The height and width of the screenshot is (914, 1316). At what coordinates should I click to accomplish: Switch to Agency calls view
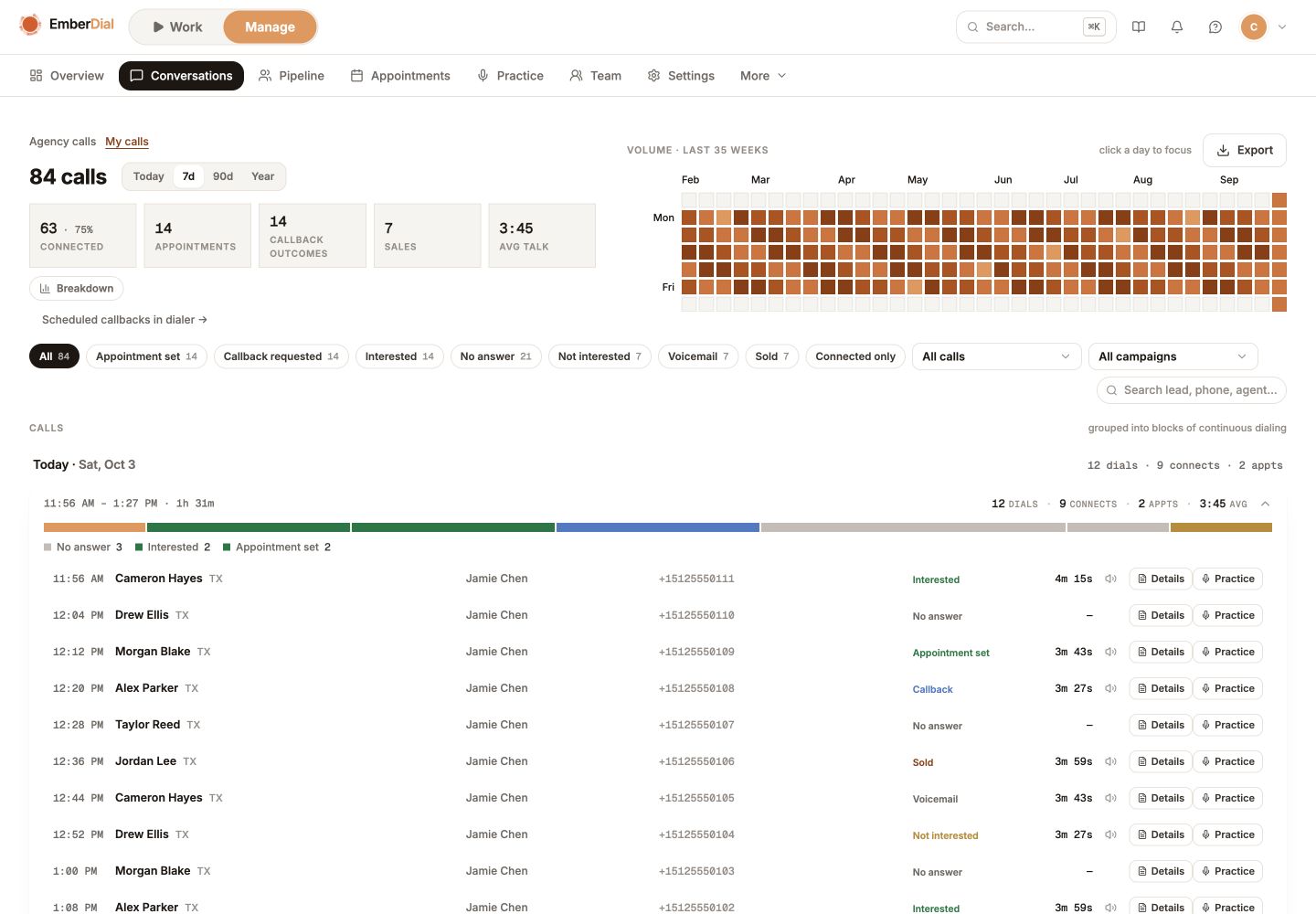[x=62, y=142]
